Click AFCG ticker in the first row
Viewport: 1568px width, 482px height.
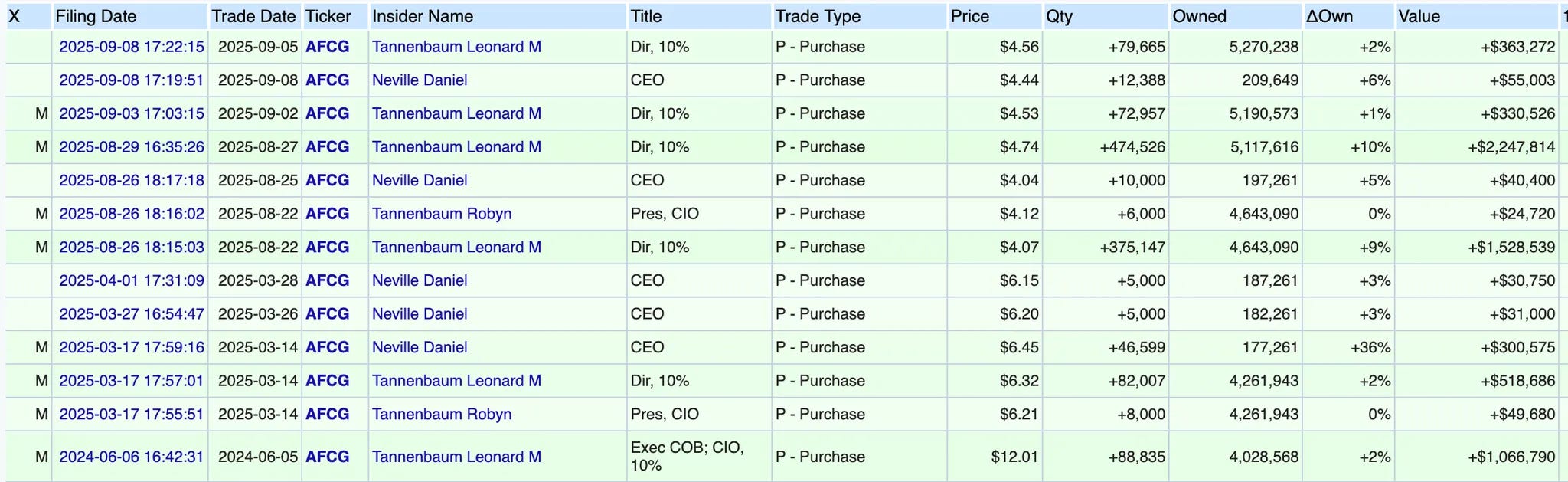328,47
